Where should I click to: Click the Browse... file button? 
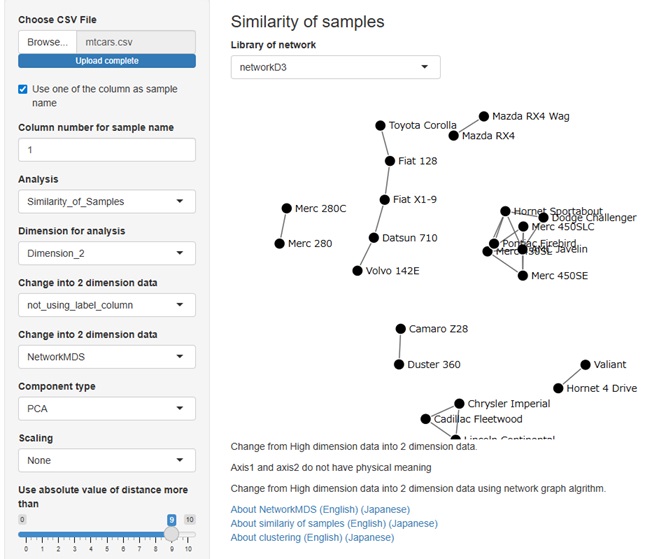pos(46,42)
